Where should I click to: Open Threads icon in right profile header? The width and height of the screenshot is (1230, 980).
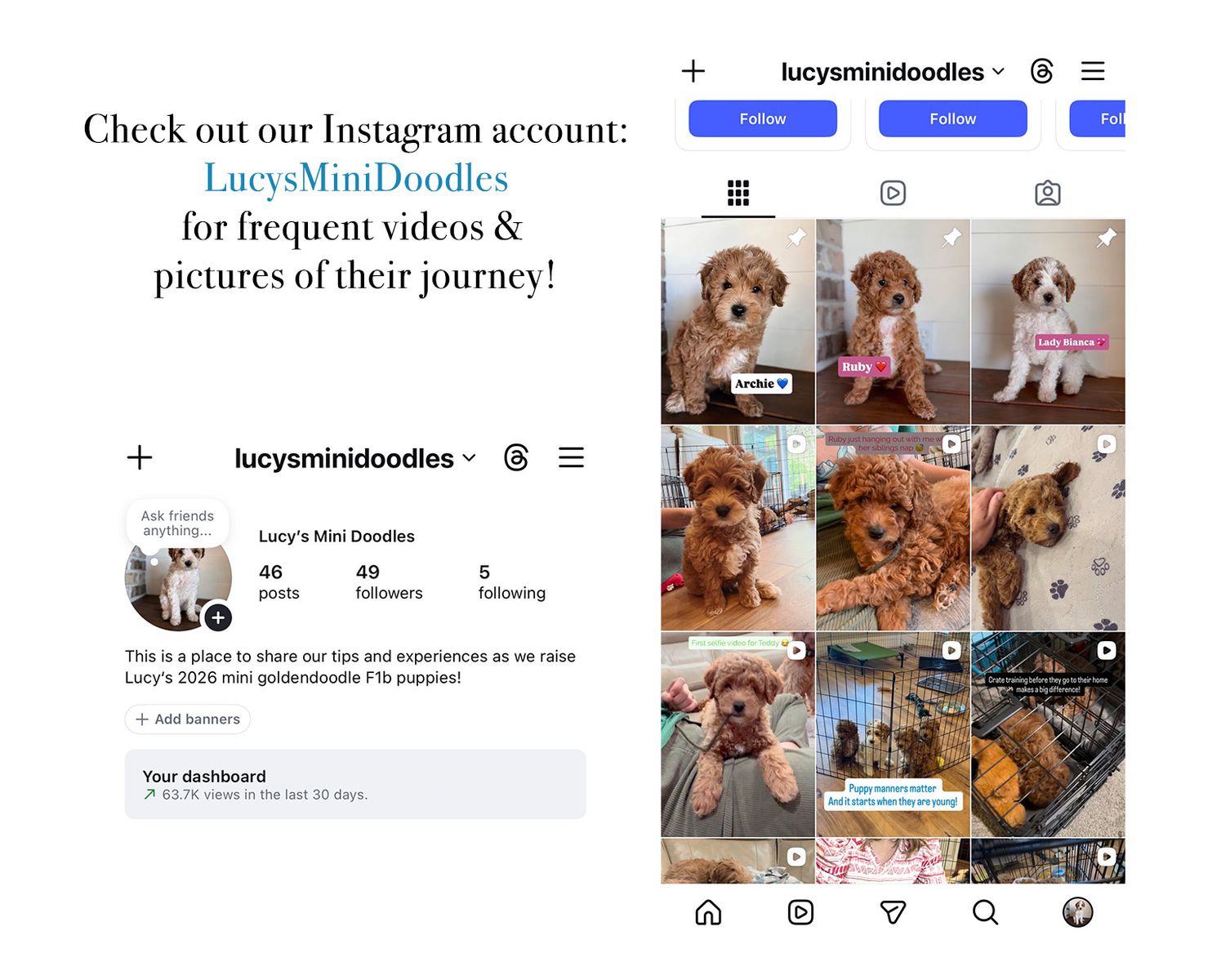1041,71
